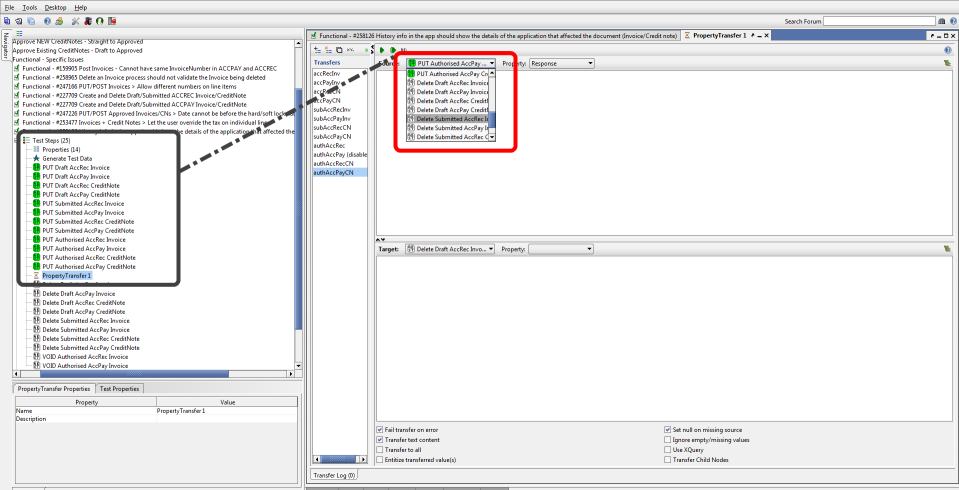Click the source dropdown list scrollbar
This screenshot has height=490, width=959.
[492, 105]
